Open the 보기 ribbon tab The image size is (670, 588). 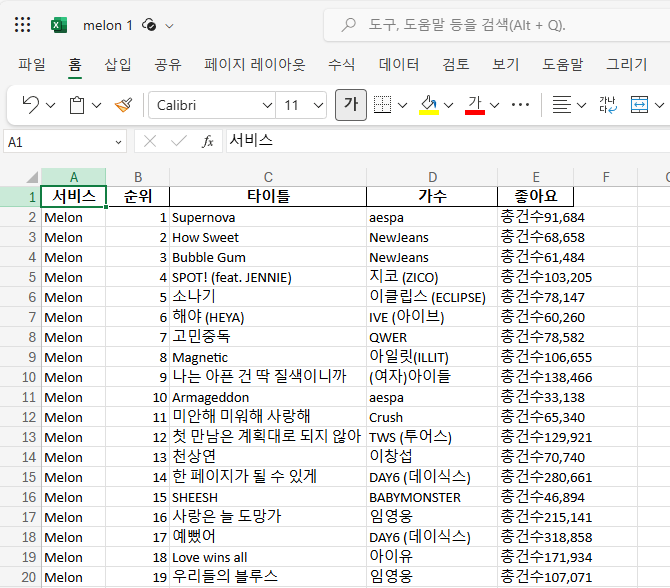(x=505, y=65)
